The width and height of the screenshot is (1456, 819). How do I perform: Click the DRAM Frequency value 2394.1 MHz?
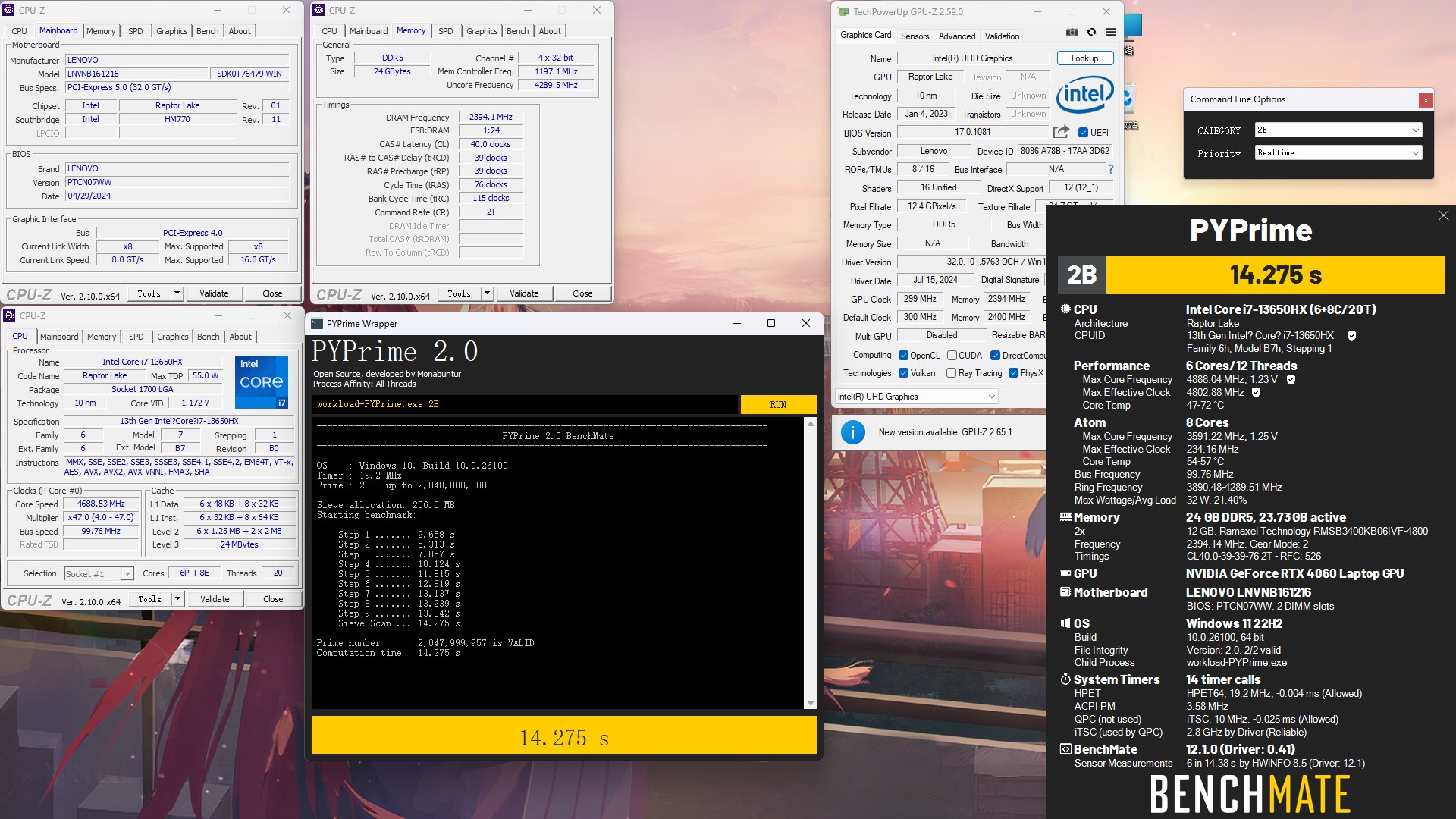tap(491, 117)
